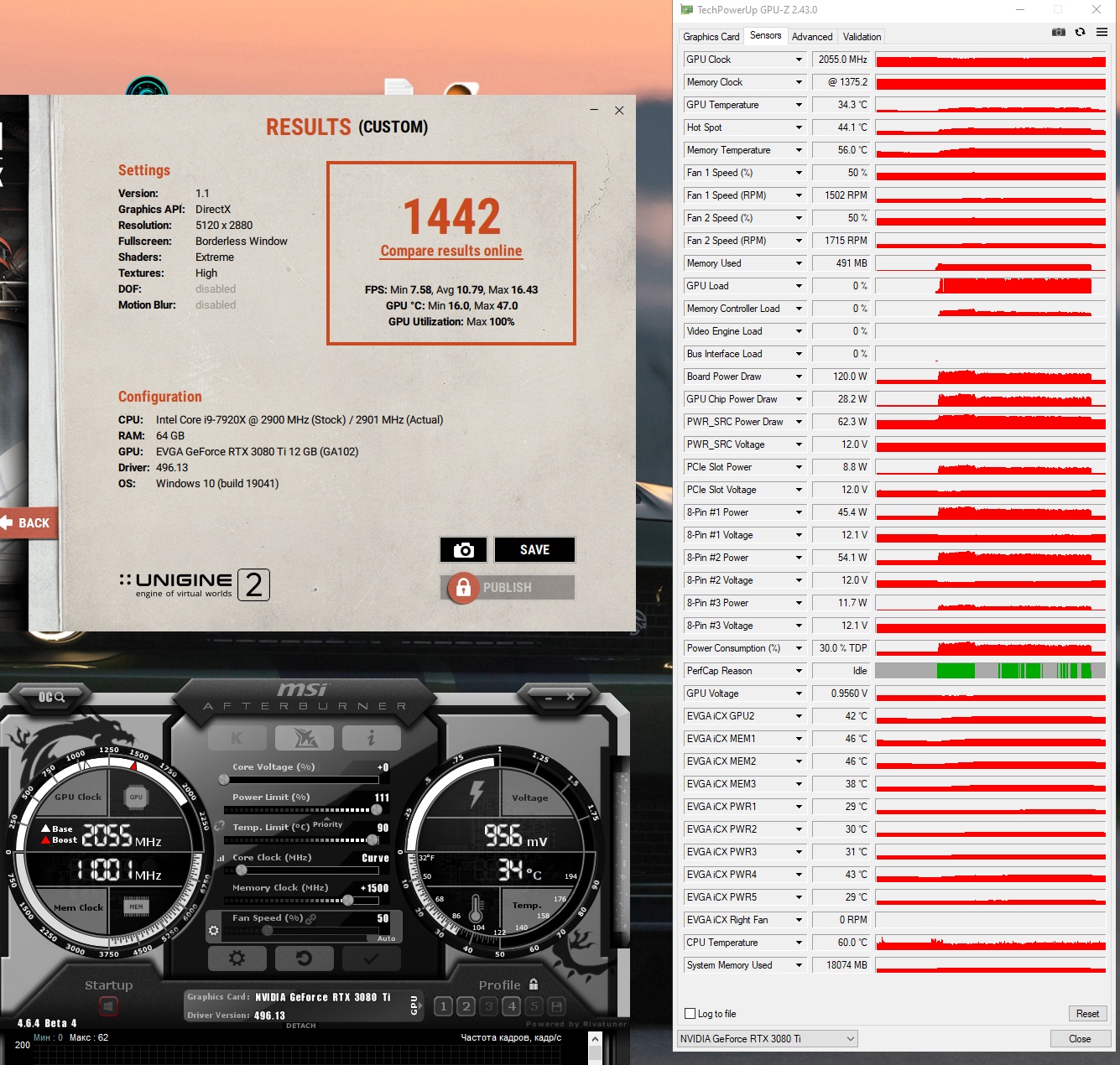Click the link icon beside Temp. Limit
1120x1065 pixels.
point(219,827)
